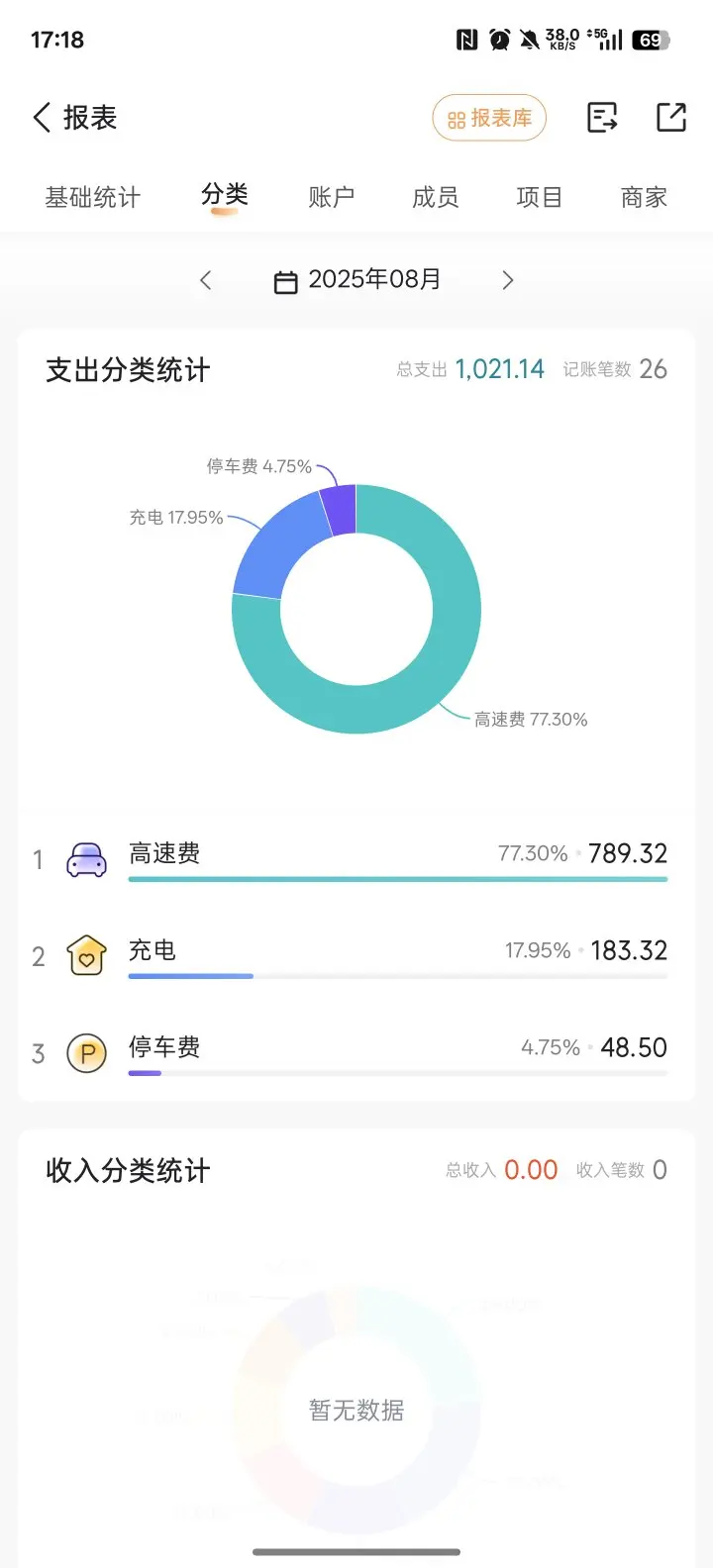Tap the total expense amount 1,021.14
This screenshot has height=1568, width=713.
(500, 369)
